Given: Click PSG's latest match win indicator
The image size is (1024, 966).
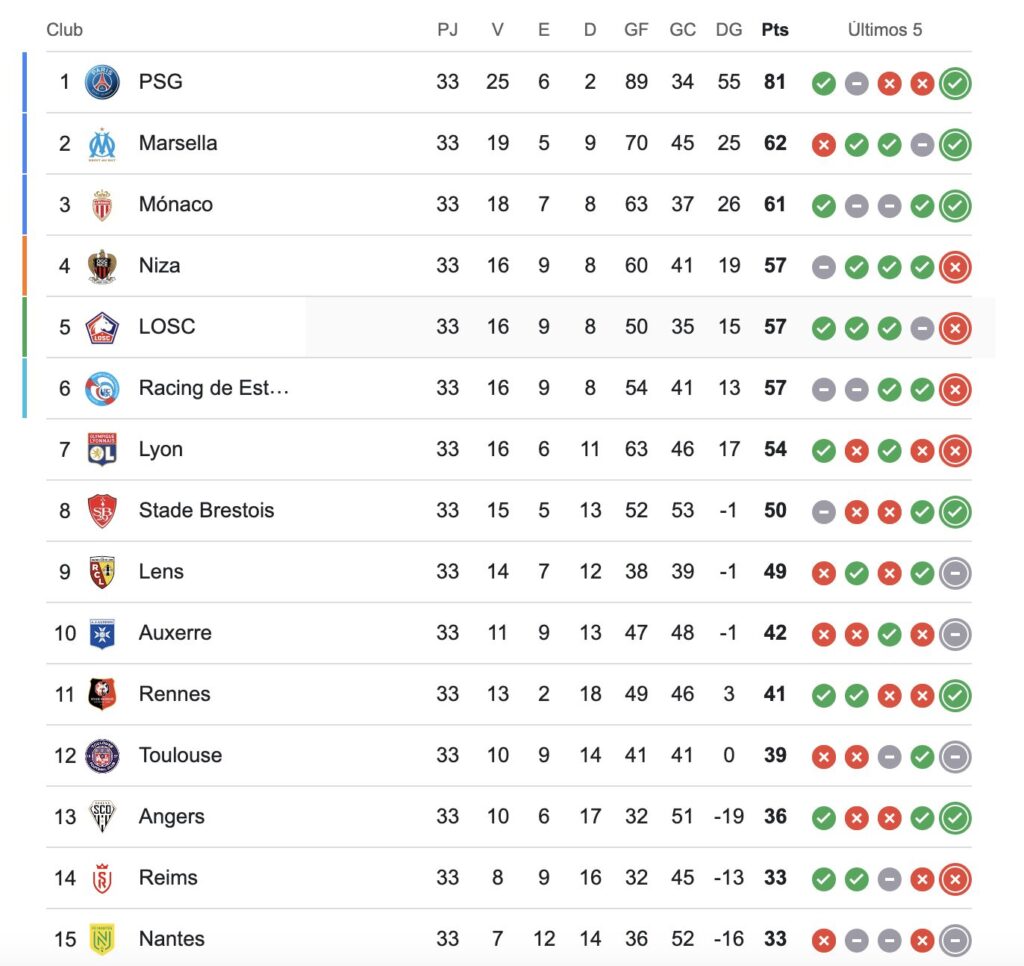Looking at the screenshot, I should point(955,83).
